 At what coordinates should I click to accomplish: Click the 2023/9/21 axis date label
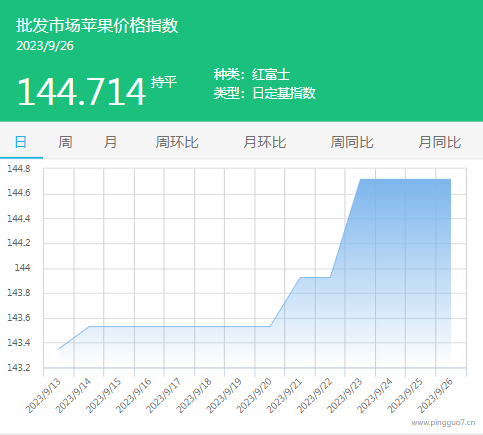click(284, 396)
